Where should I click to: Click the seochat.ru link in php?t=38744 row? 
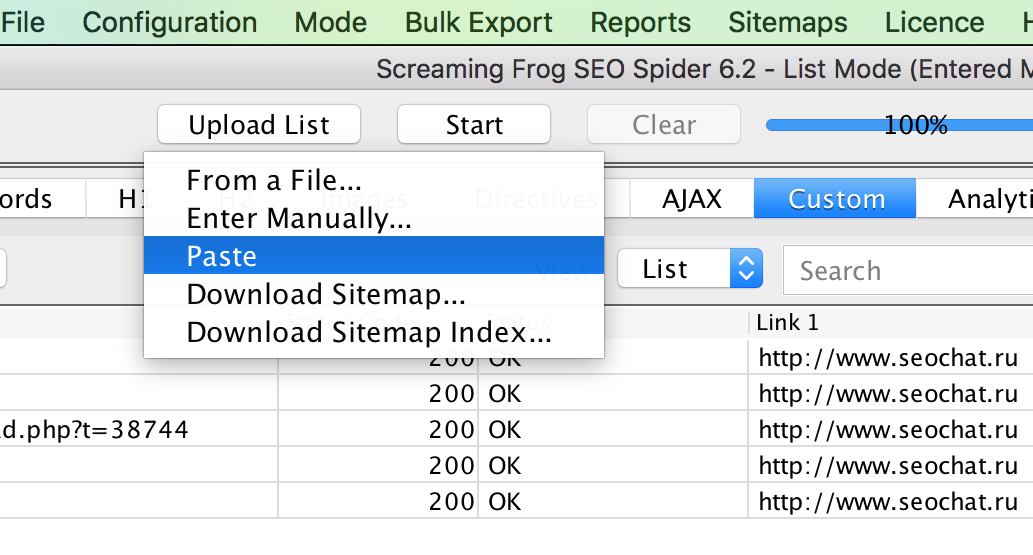(x=888, y=429)
